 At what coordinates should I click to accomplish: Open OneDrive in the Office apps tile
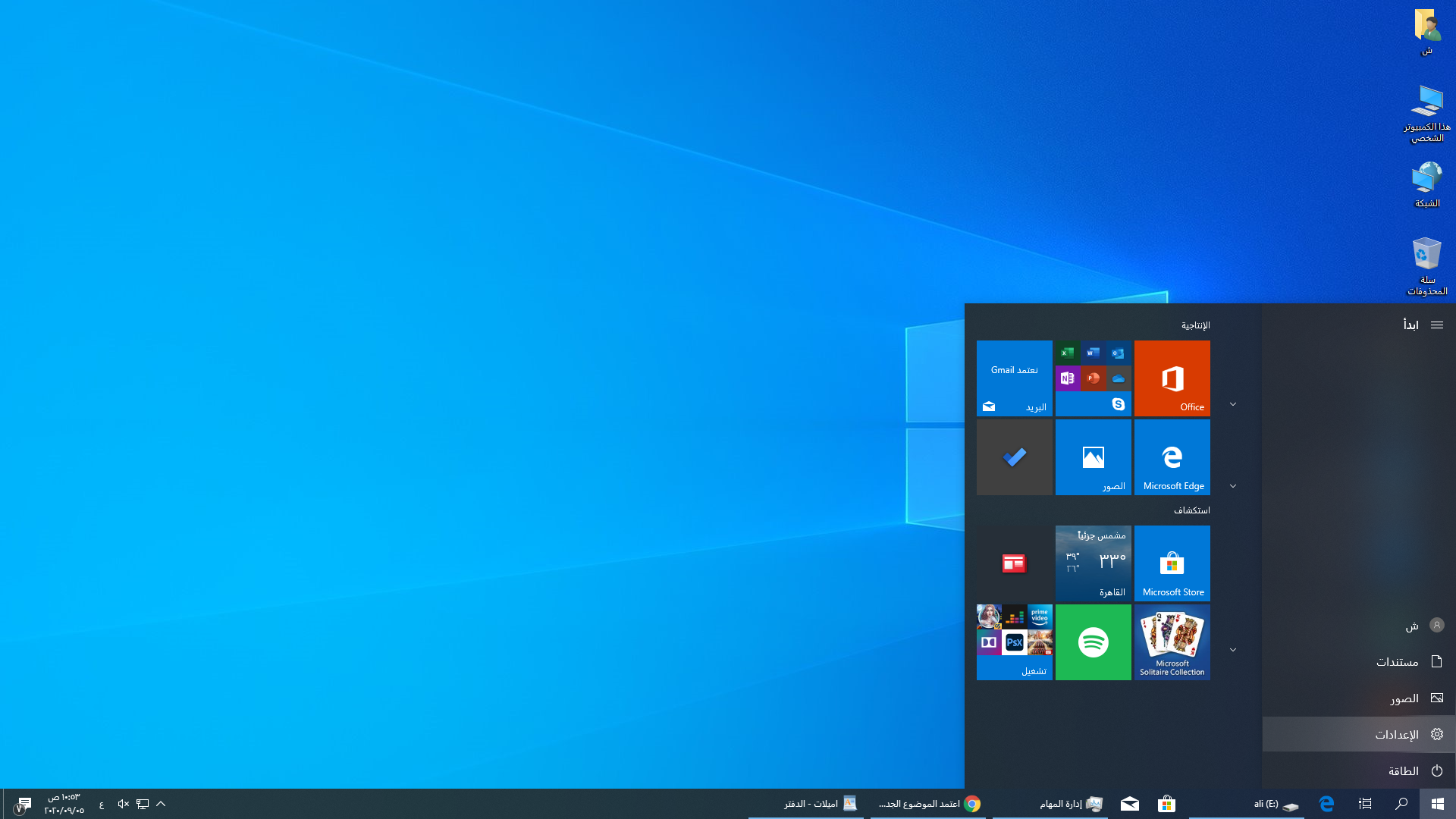[x=1118, y=378]
